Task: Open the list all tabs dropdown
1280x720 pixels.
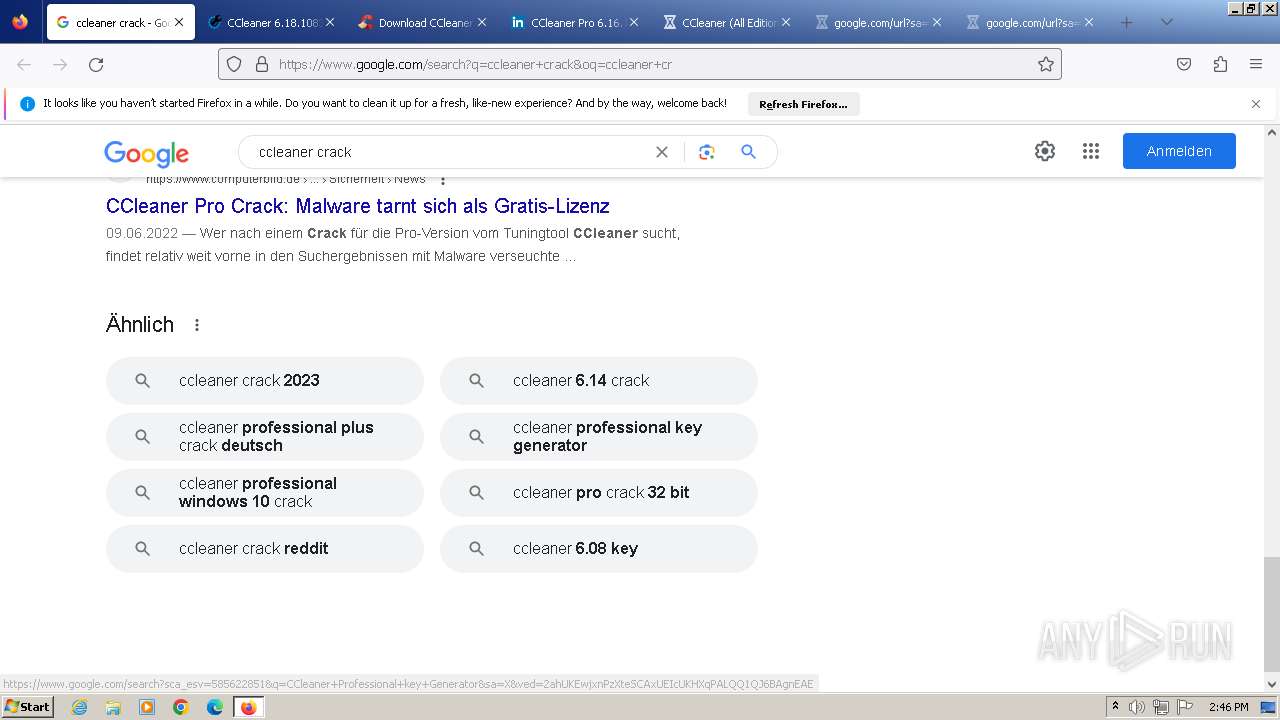Action: [1166, 22]
